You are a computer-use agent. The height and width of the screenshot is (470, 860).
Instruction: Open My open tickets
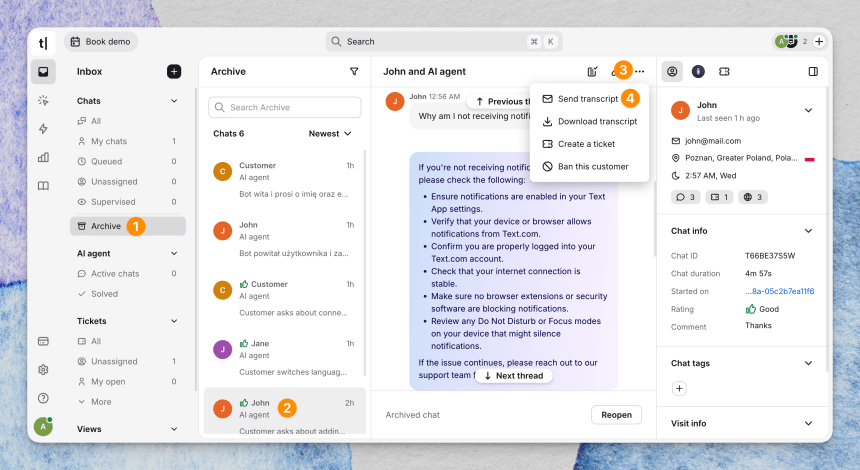point(128,382)
